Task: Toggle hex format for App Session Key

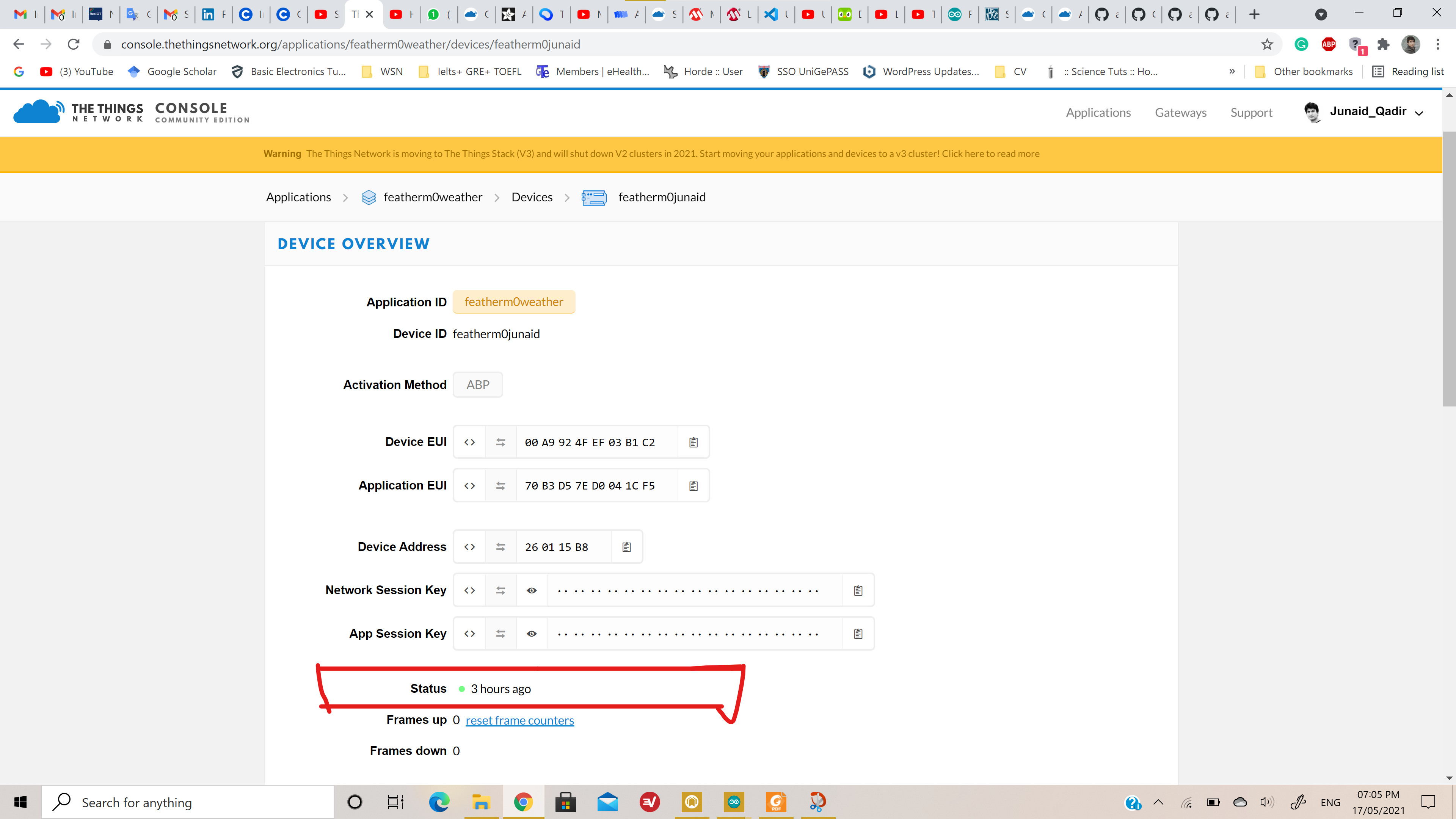Action: tap(469, 634)
